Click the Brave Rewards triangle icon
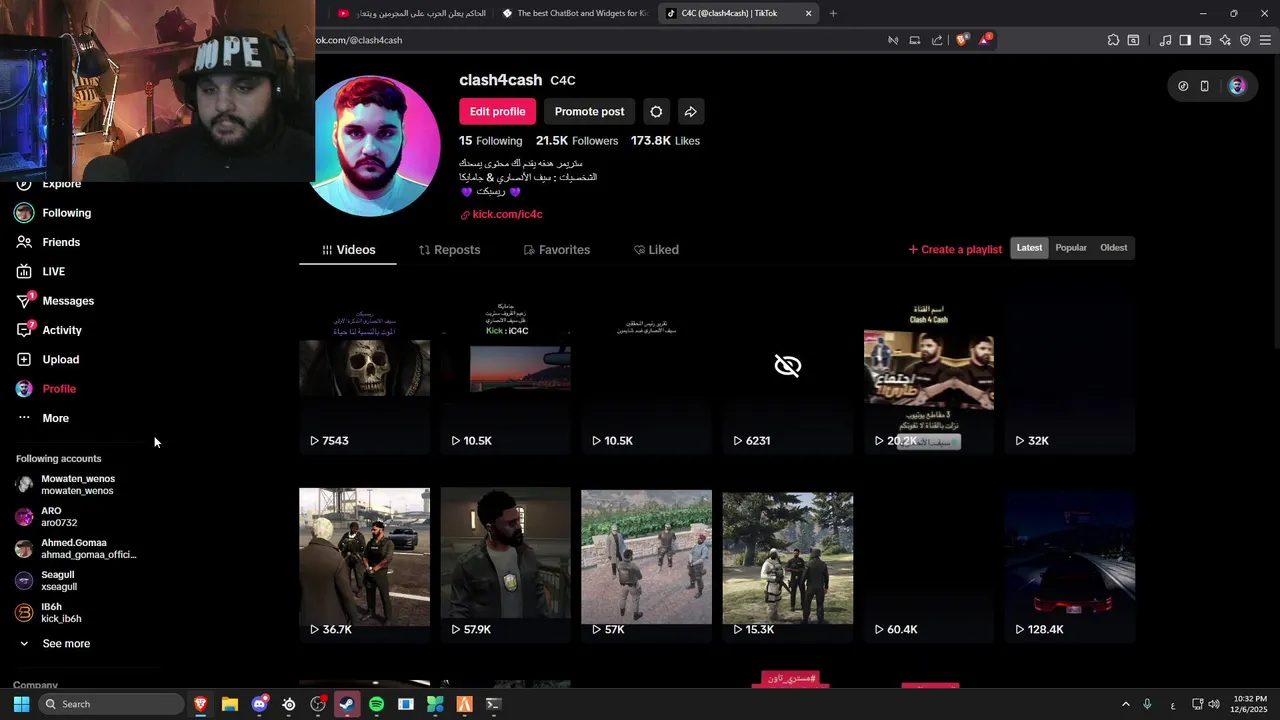This screenshot has height=720, width=1280. 985,40
